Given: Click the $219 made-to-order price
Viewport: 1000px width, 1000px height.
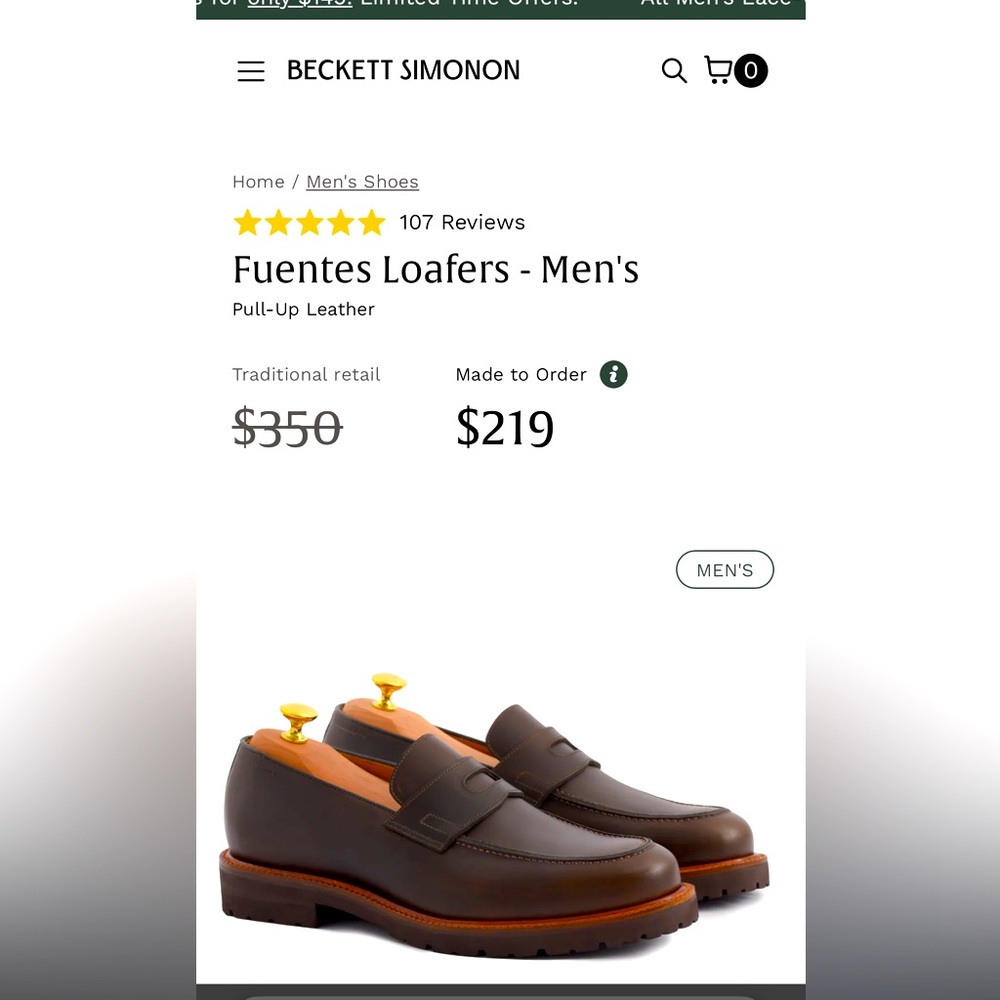Looking at the screenshot, I should (504, 428).
